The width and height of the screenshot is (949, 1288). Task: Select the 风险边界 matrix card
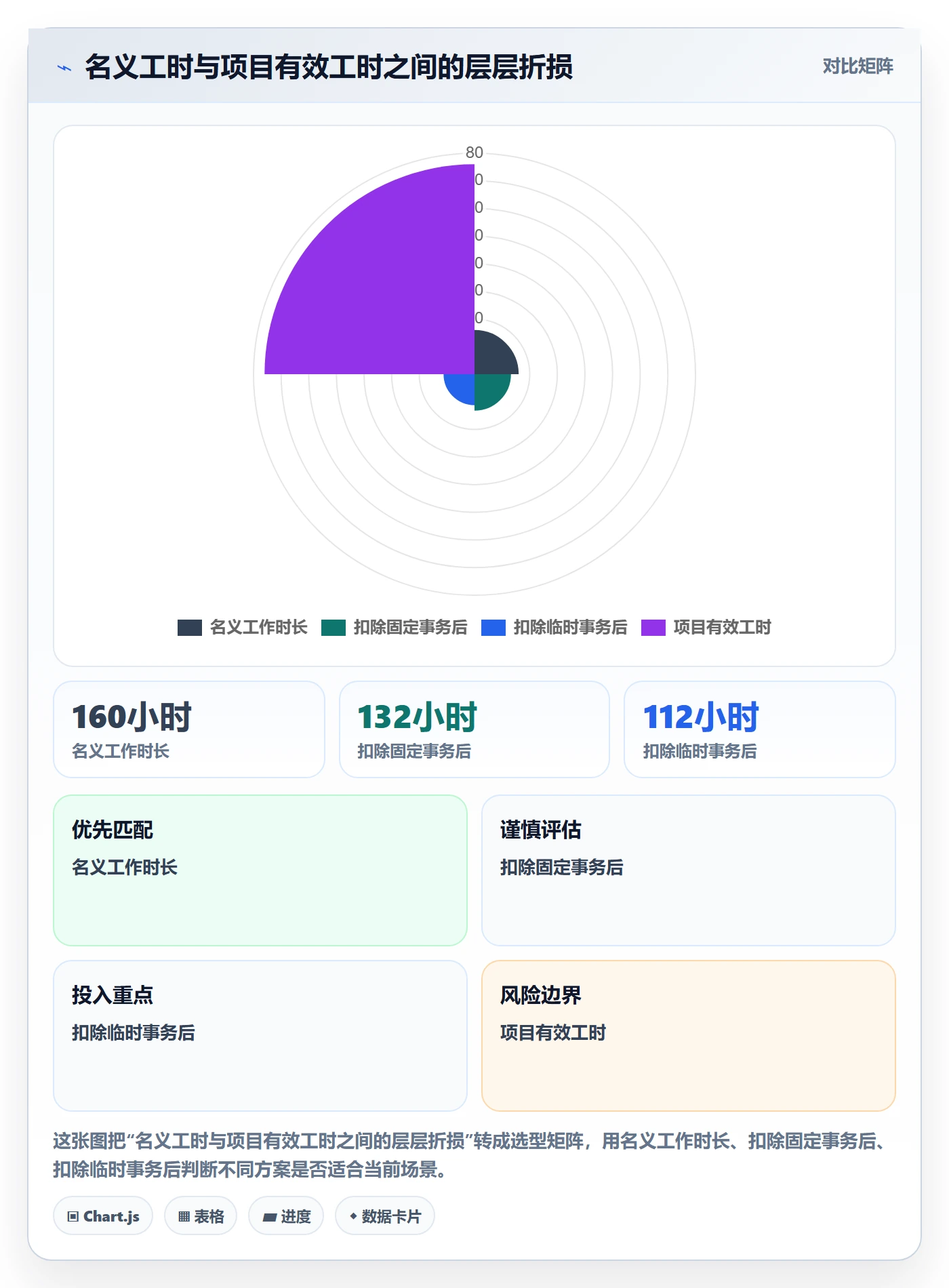pyautogui.click(x=689, y=1036)
